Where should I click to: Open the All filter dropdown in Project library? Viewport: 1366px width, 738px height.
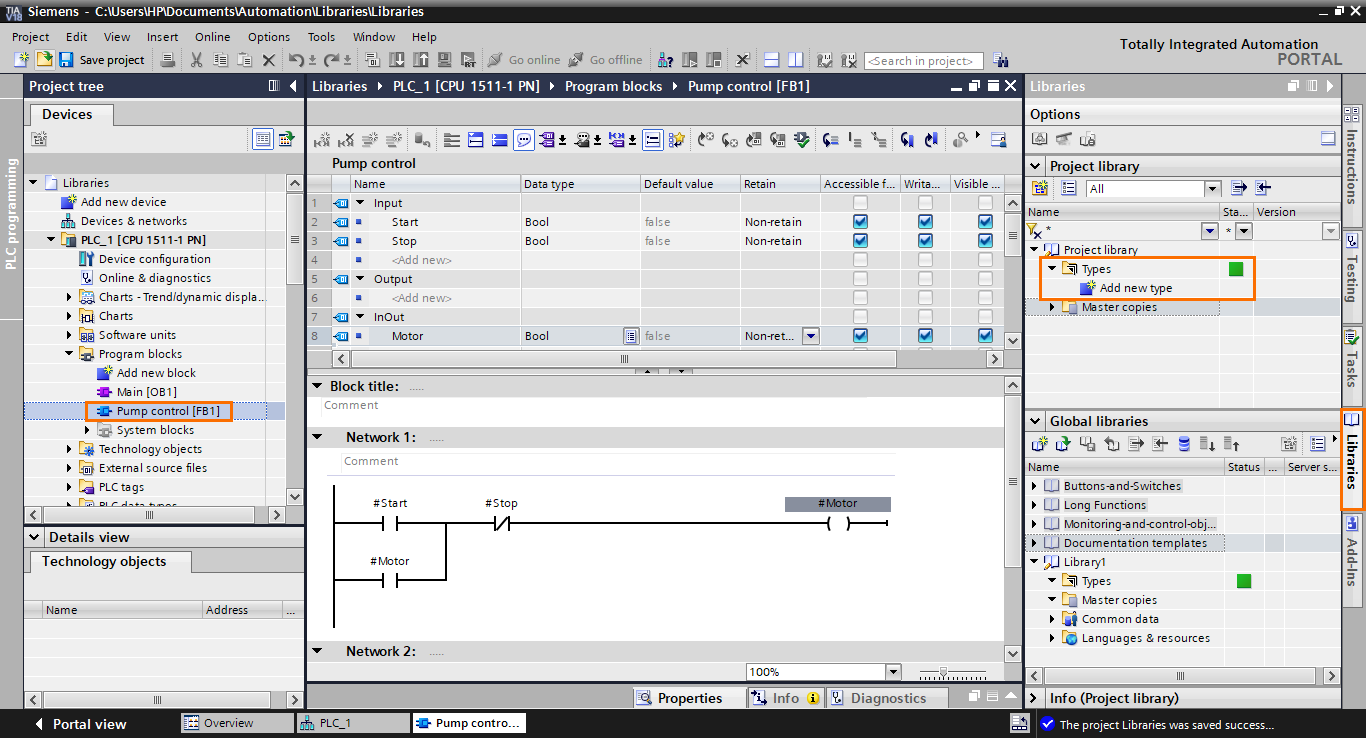(1212, 188)
